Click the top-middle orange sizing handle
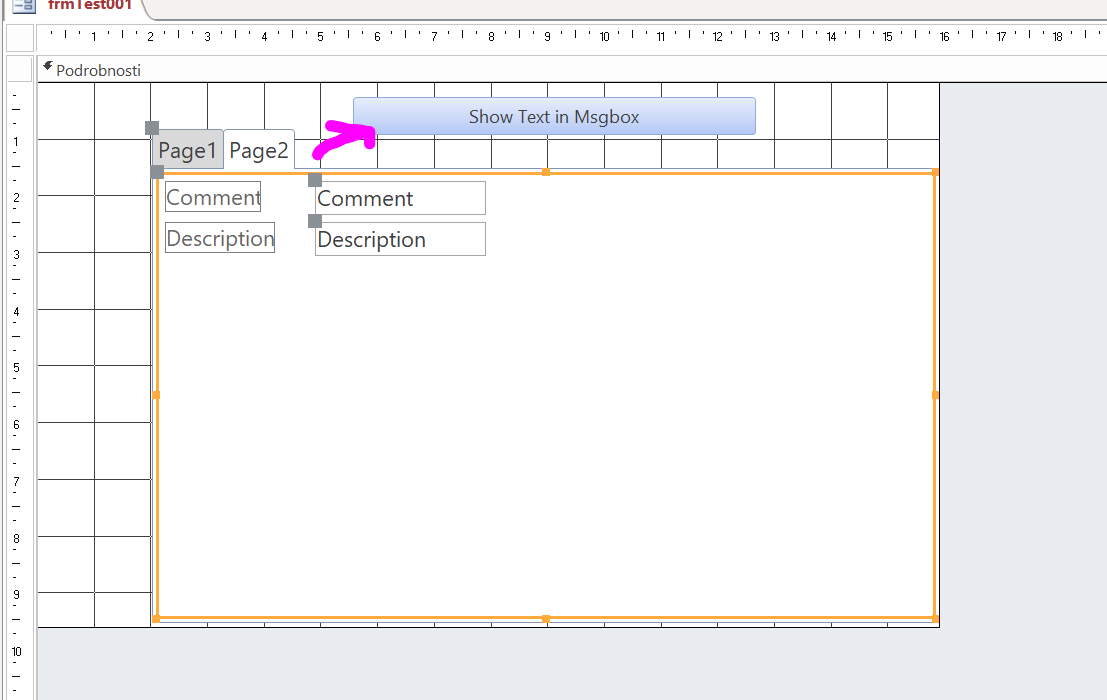Viewport: 1107px width, 700px height. pyautogui.click(x=546, y=172)
